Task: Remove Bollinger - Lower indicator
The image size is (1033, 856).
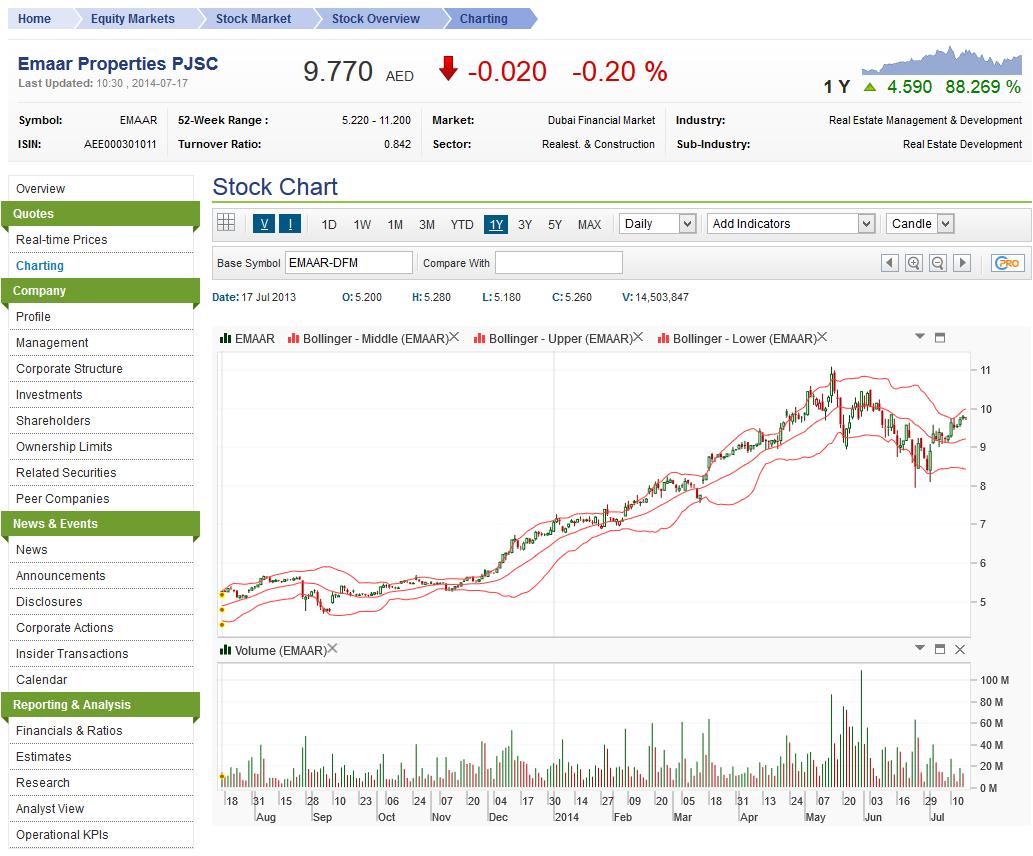Action: click(822, 337)
